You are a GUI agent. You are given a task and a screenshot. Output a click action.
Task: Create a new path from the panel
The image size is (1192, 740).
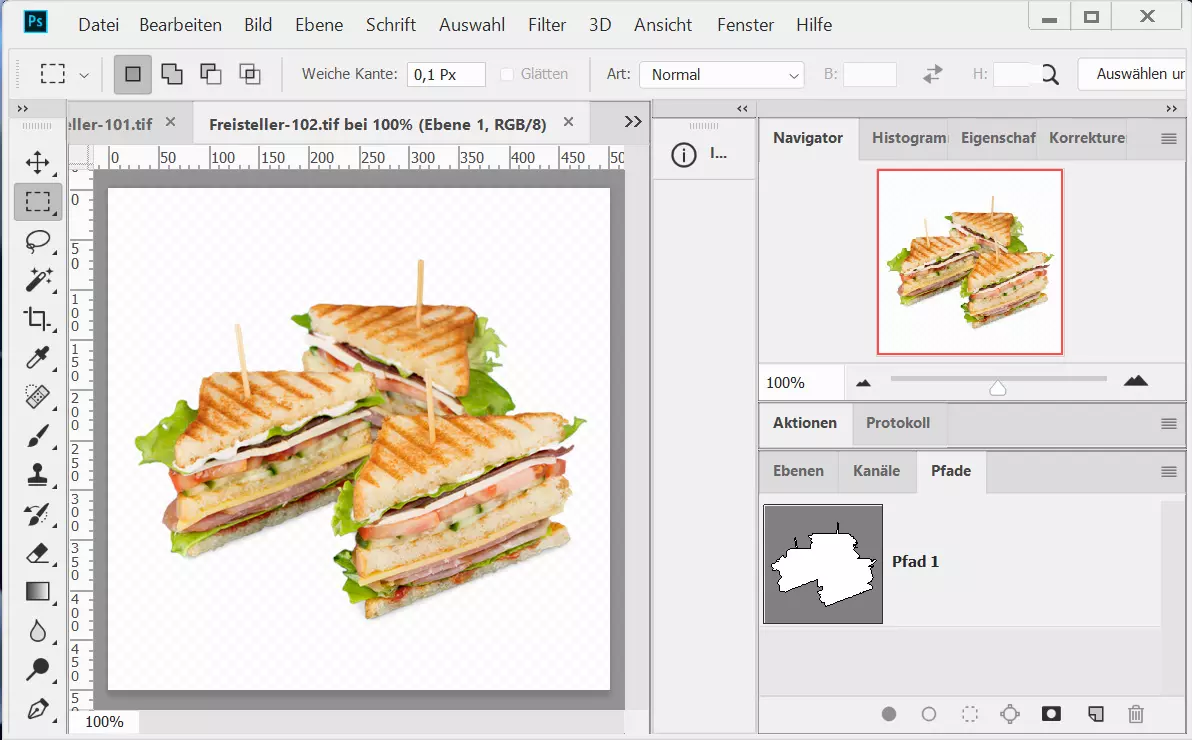[x=1095, y=714]
